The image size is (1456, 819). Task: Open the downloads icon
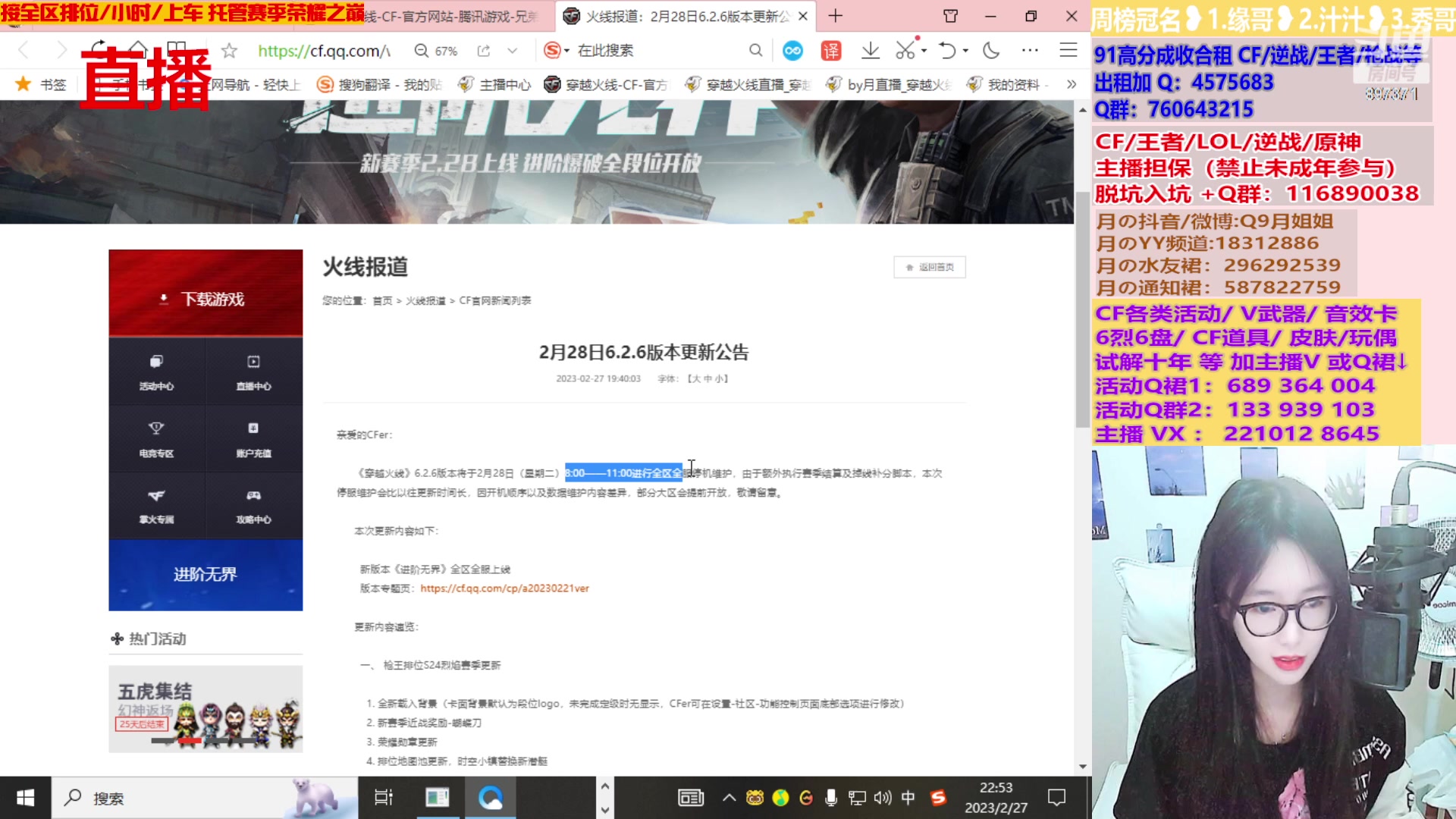click(x=871, y=51)
